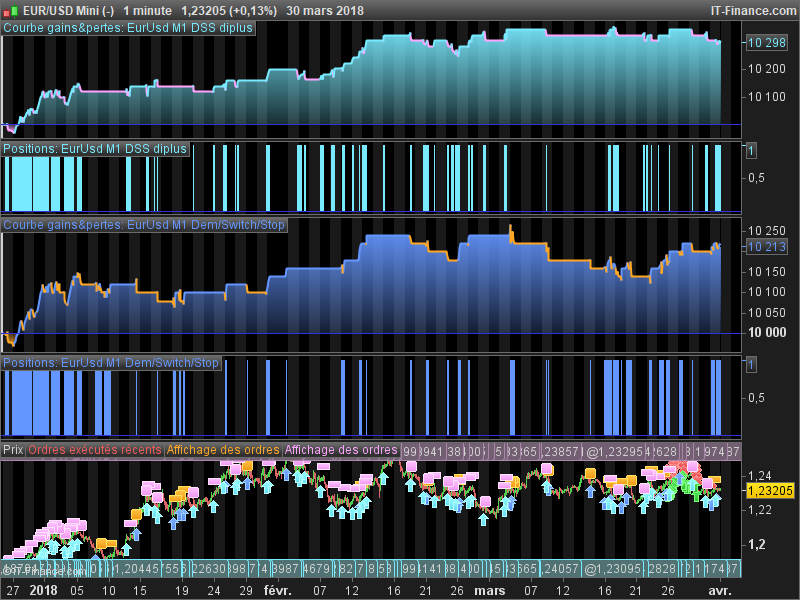Click the bold 10 000 scale value
The height and width of the screenshot is (600, 800).
pyautogui.click(x=767, y=333)
